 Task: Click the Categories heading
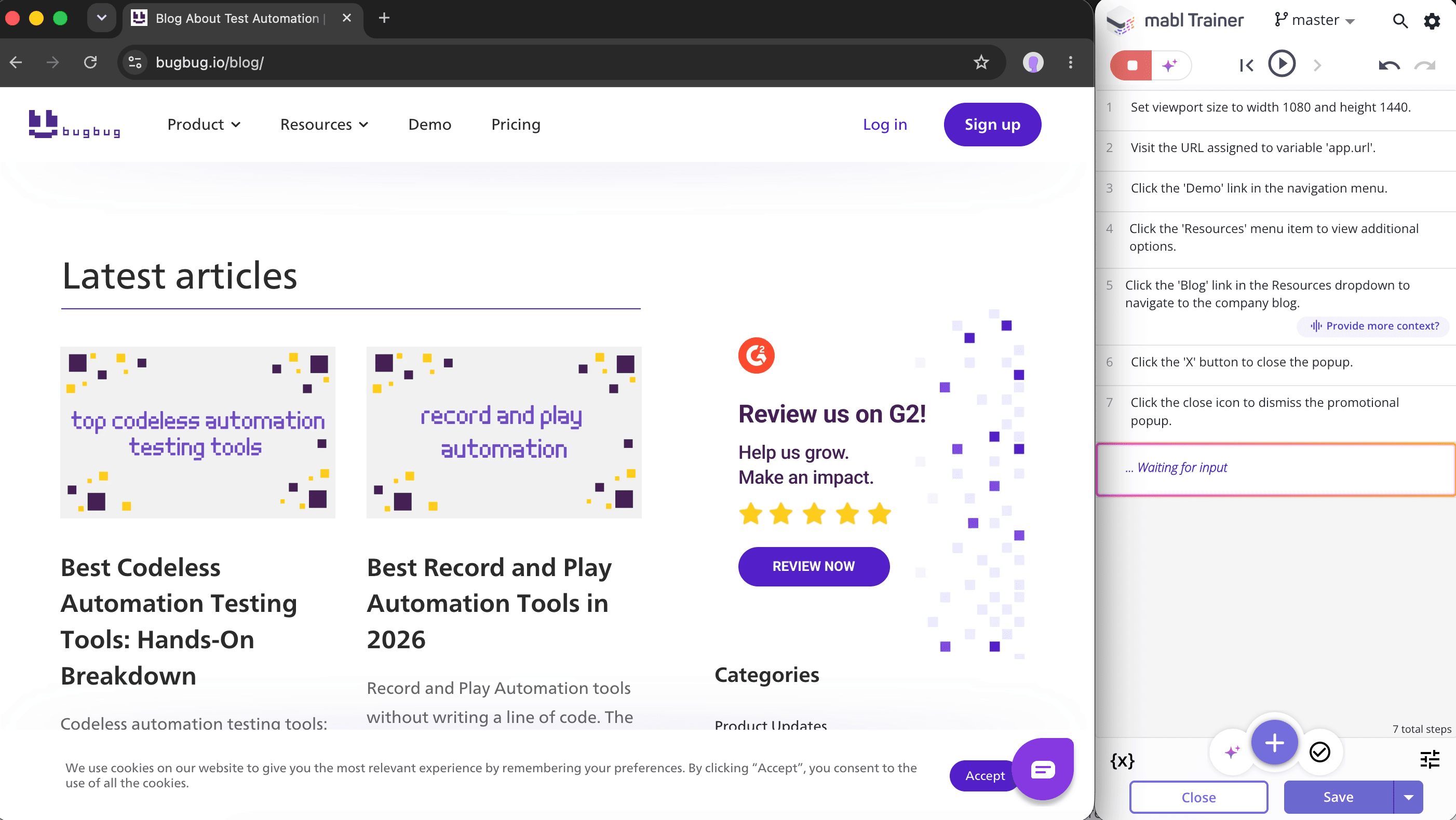(x=766, y=674)
